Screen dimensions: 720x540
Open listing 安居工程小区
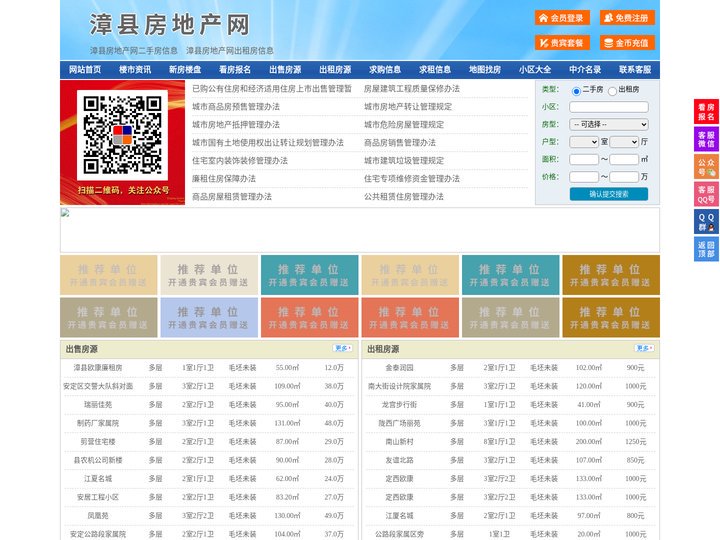point(98,497)
